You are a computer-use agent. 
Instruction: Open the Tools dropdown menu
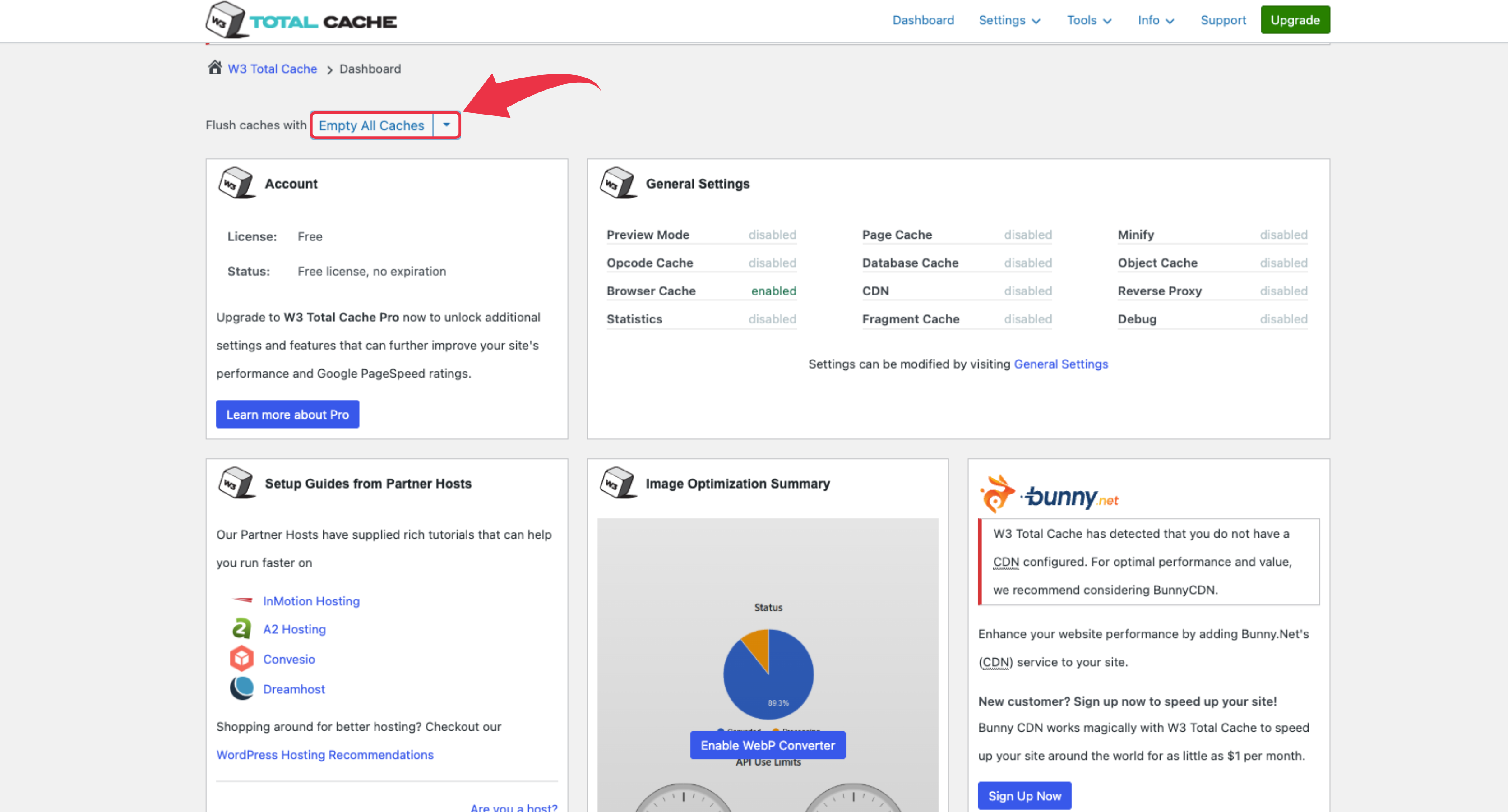point(1087,19)
